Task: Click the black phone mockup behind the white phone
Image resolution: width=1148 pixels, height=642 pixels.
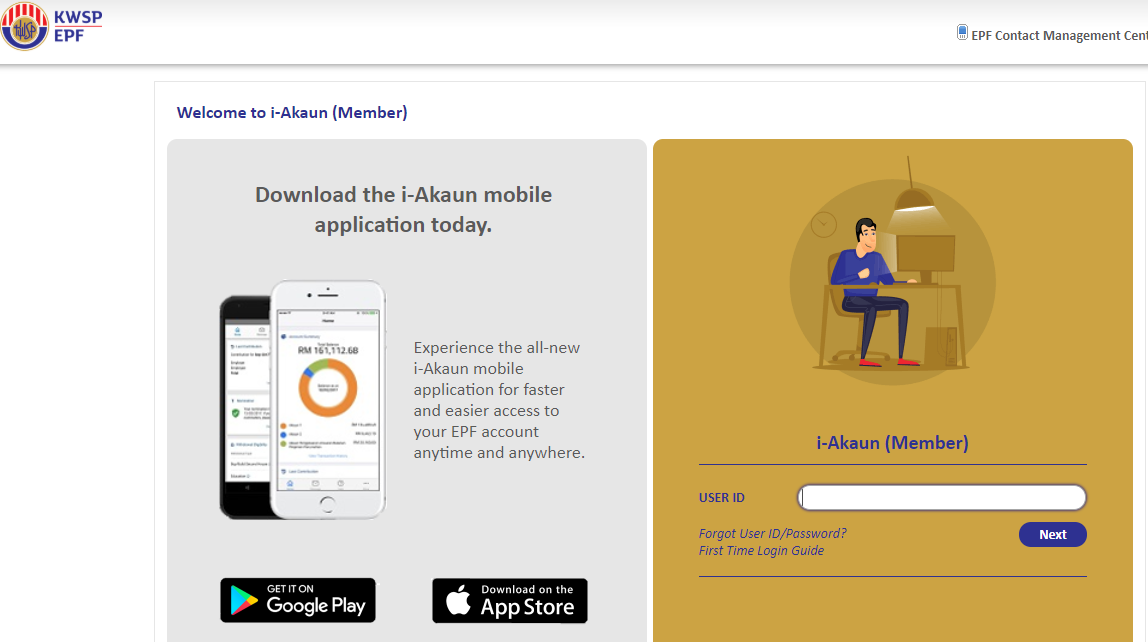Action: click(245, 407)
